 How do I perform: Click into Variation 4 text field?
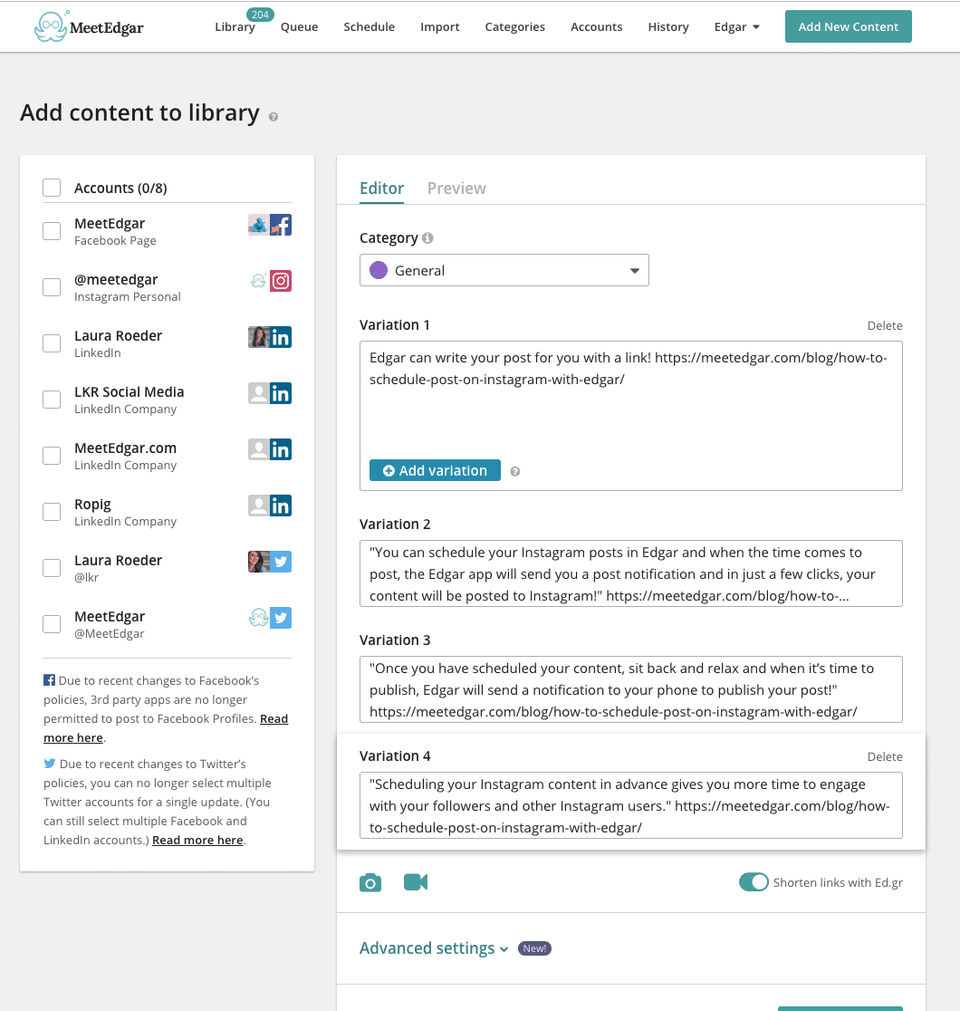coord(630,804)
